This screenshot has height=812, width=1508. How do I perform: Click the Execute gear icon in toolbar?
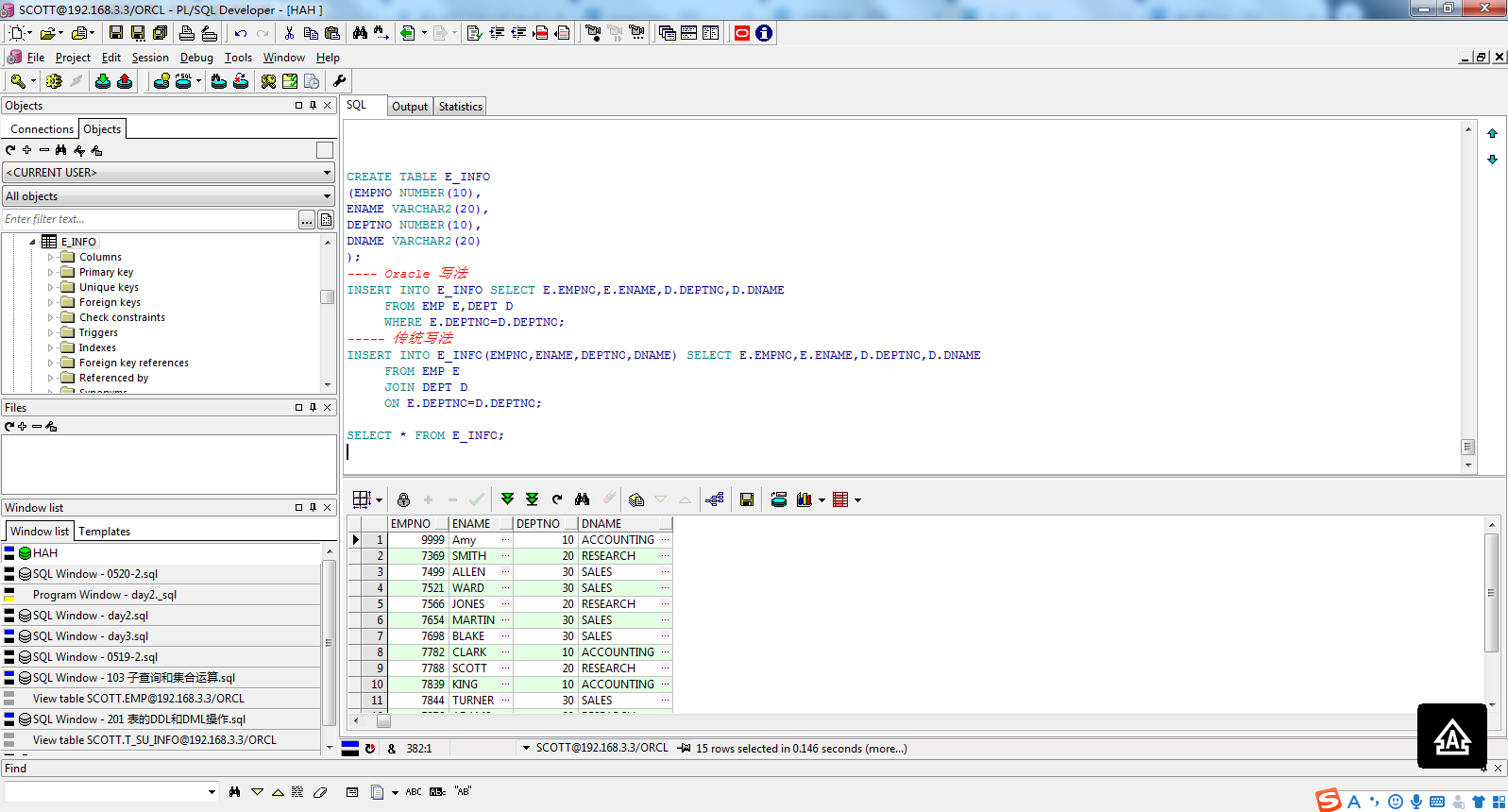coord(54,82)
